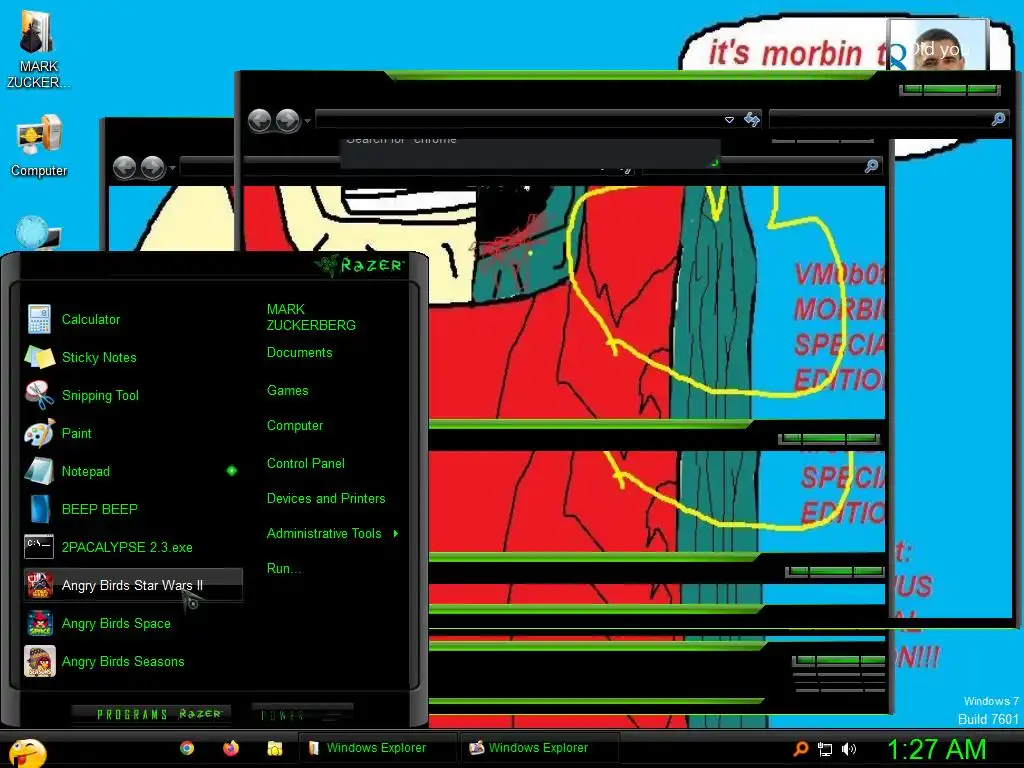This screenshot has height=768, width=1024.
Task: Launch Paint from the Start menu
Action: 131,433
